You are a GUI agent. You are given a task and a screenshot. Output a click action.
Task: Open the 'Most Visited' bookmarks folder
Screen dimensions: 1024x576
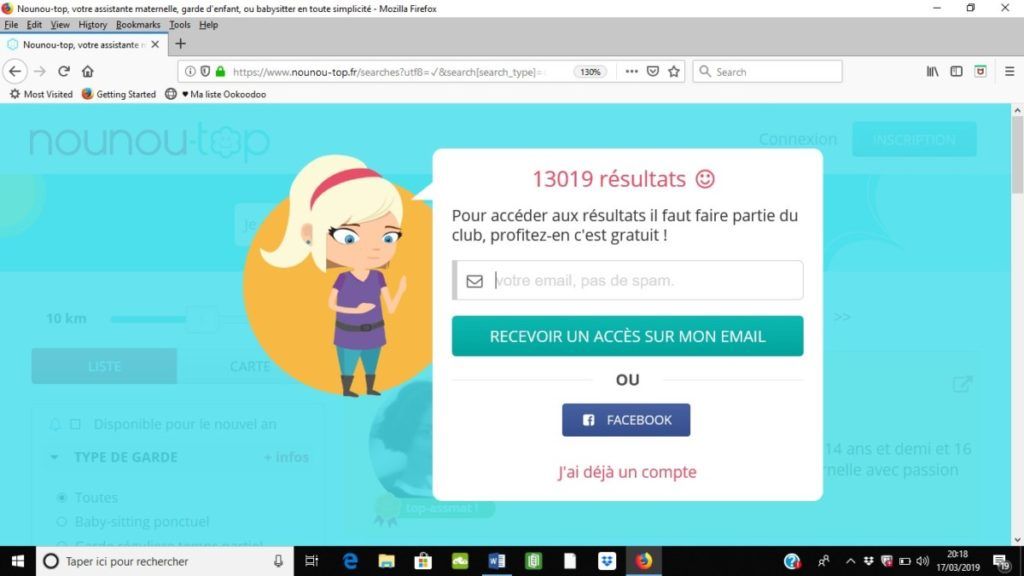click(x=41, y=94)
